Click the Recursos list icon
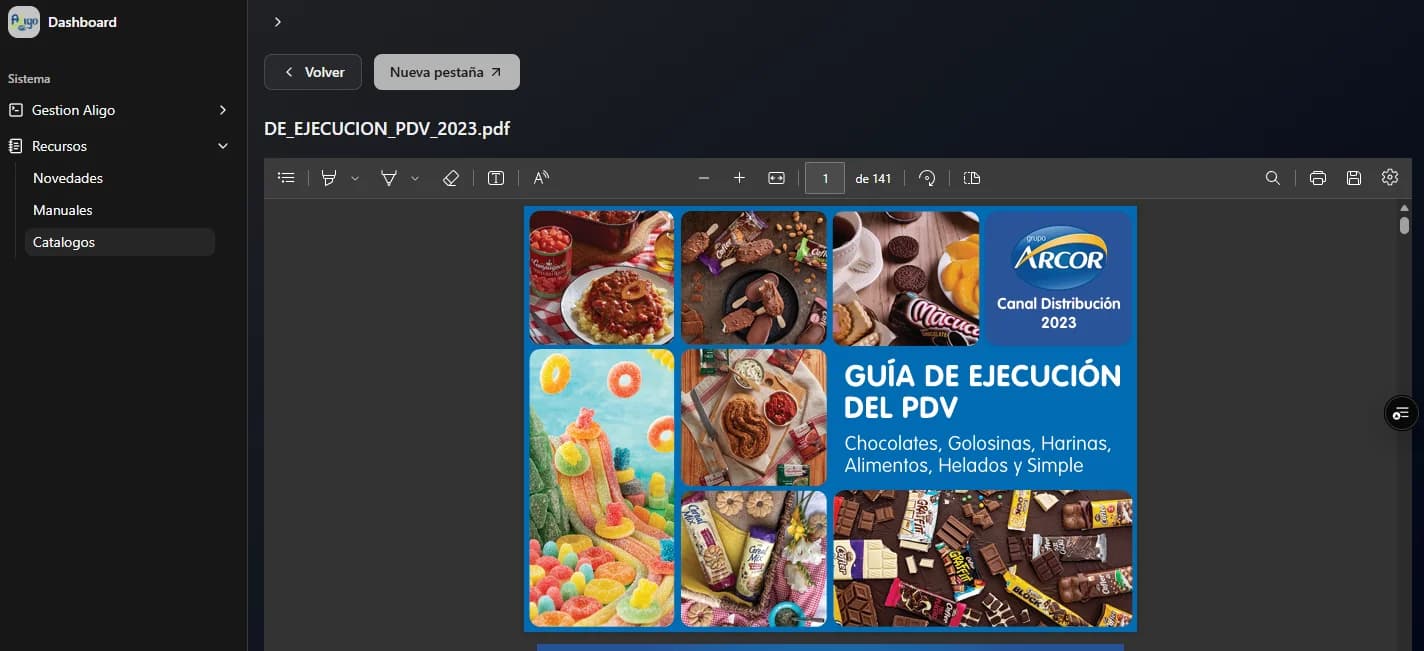1424x651 pixels. coord(16,146)
